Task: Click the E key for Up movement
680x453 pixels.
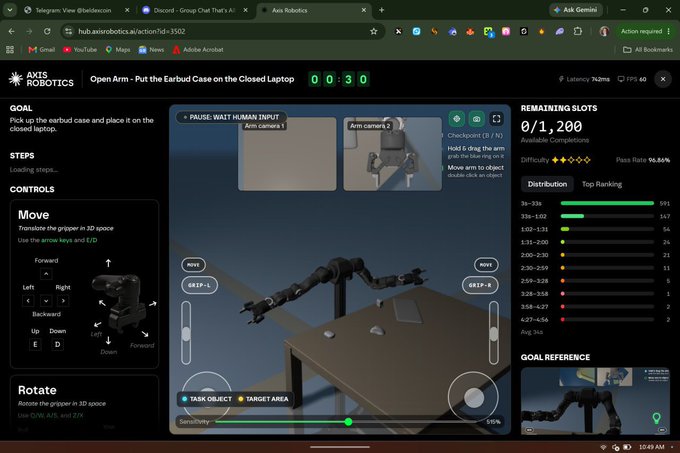Action: [x=35, y=344]
